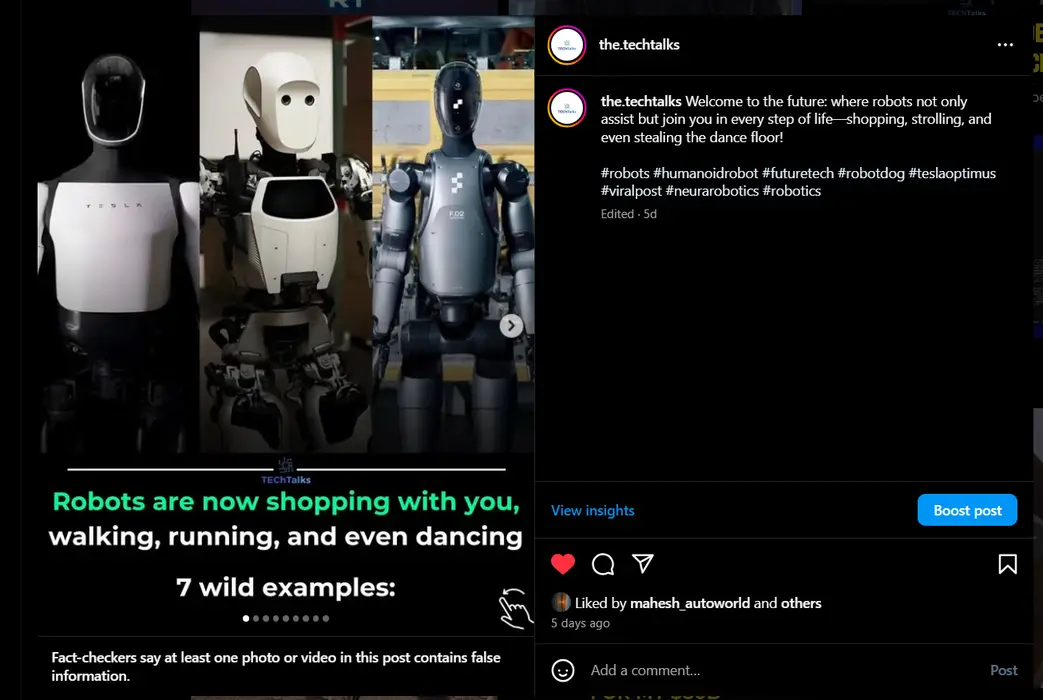This screenshot has height=700, width=1043.
Task: Click the first carousel pagination dot
Action: [246, 618]
